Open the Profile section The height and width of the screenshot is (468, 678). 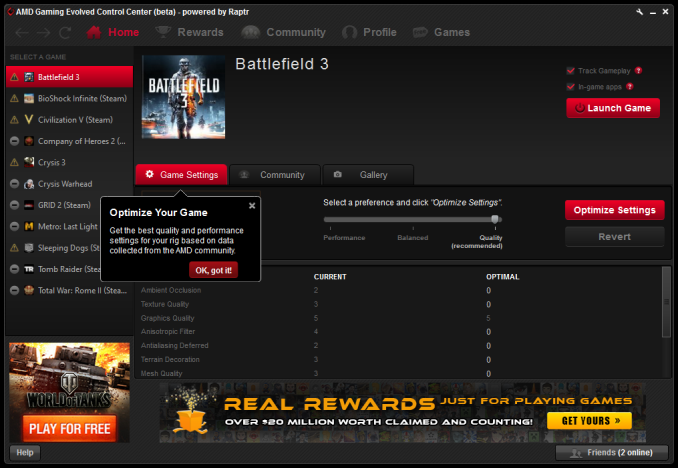369,32
